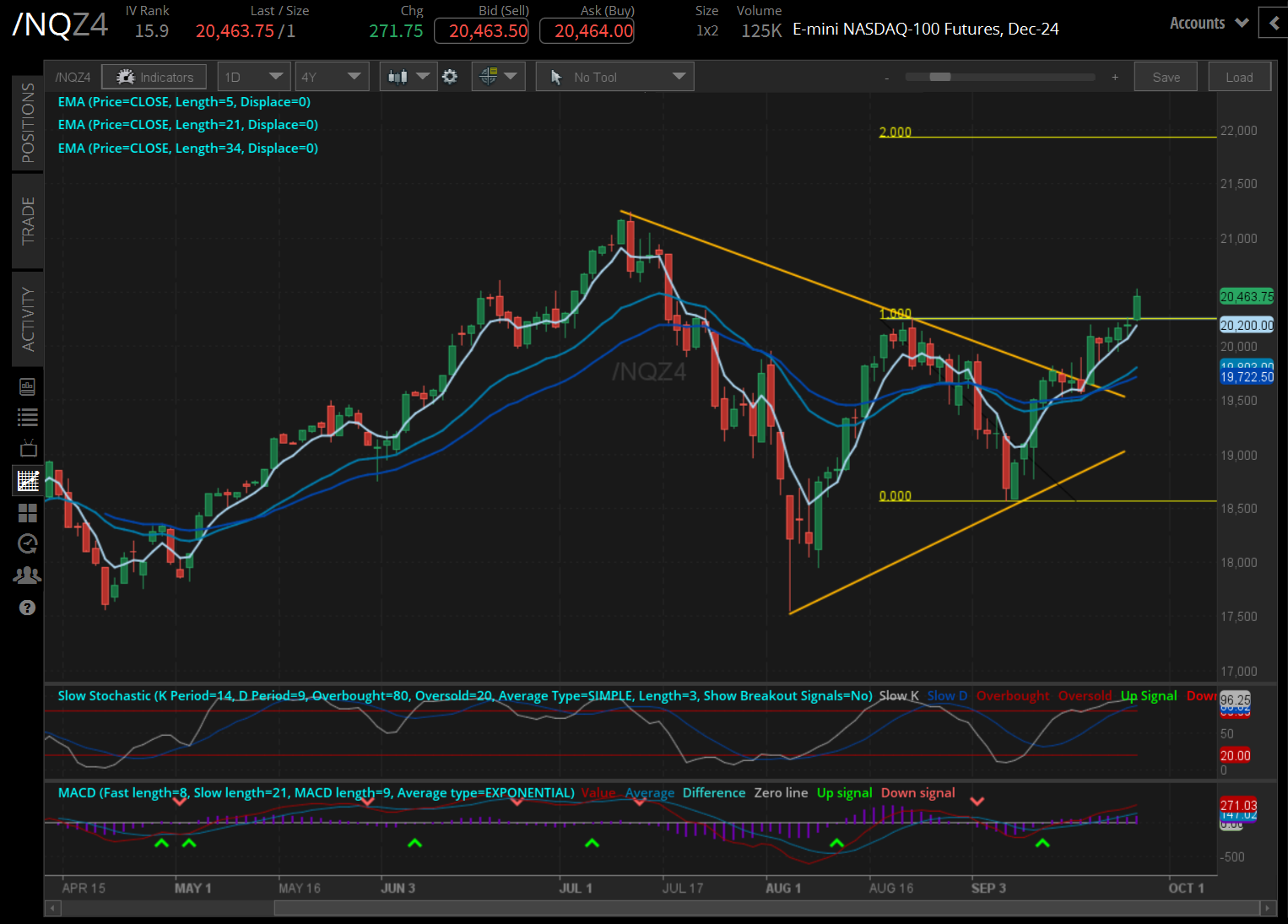Select the Charts sidebar icon
Screen dimensions: 1288x924
(28, 480)
